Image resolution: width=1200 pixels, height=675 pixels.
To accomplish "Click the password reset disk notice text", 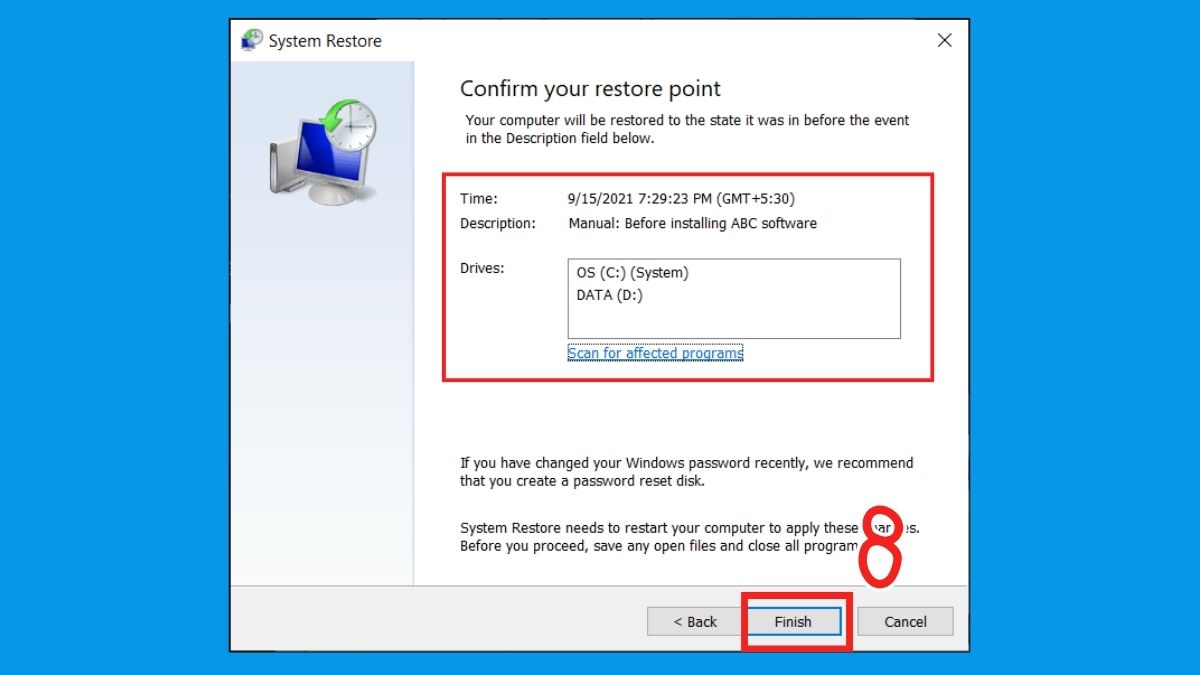I will pos(685,472).
